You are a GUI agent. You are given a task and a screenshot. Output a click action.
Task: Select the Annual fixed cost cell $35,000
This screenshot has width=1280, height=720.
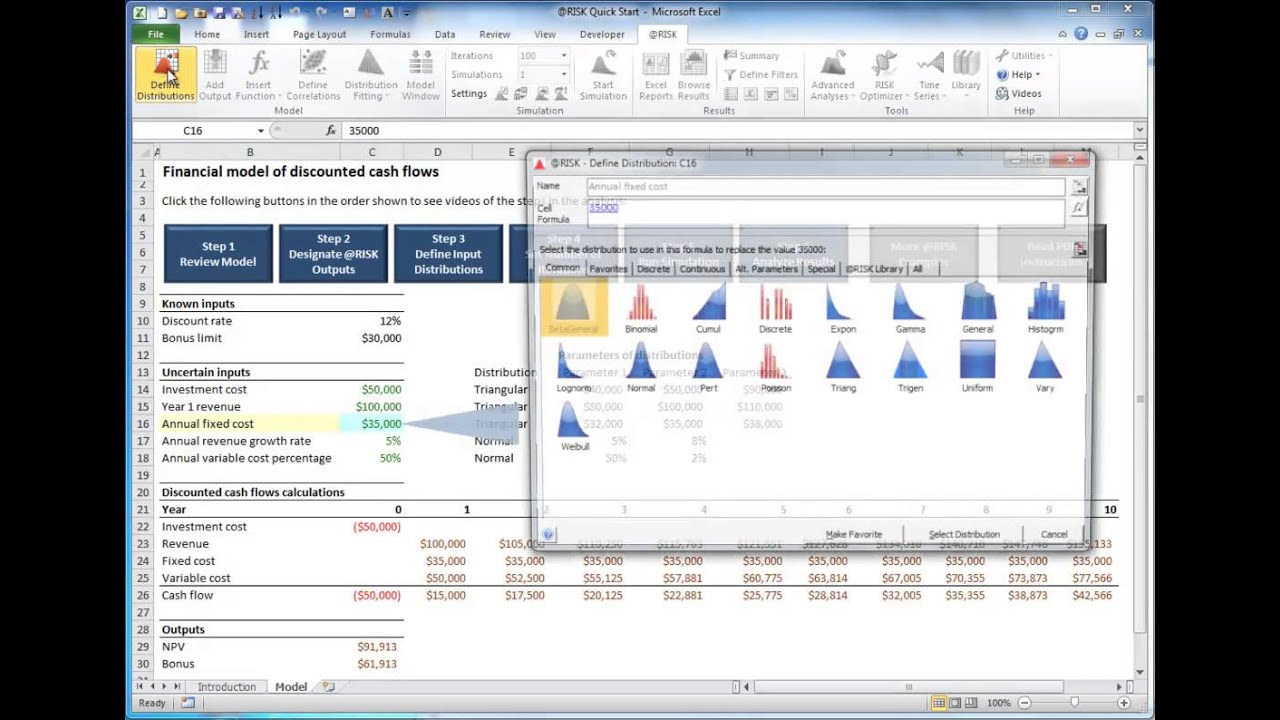(x=372, y=424)
